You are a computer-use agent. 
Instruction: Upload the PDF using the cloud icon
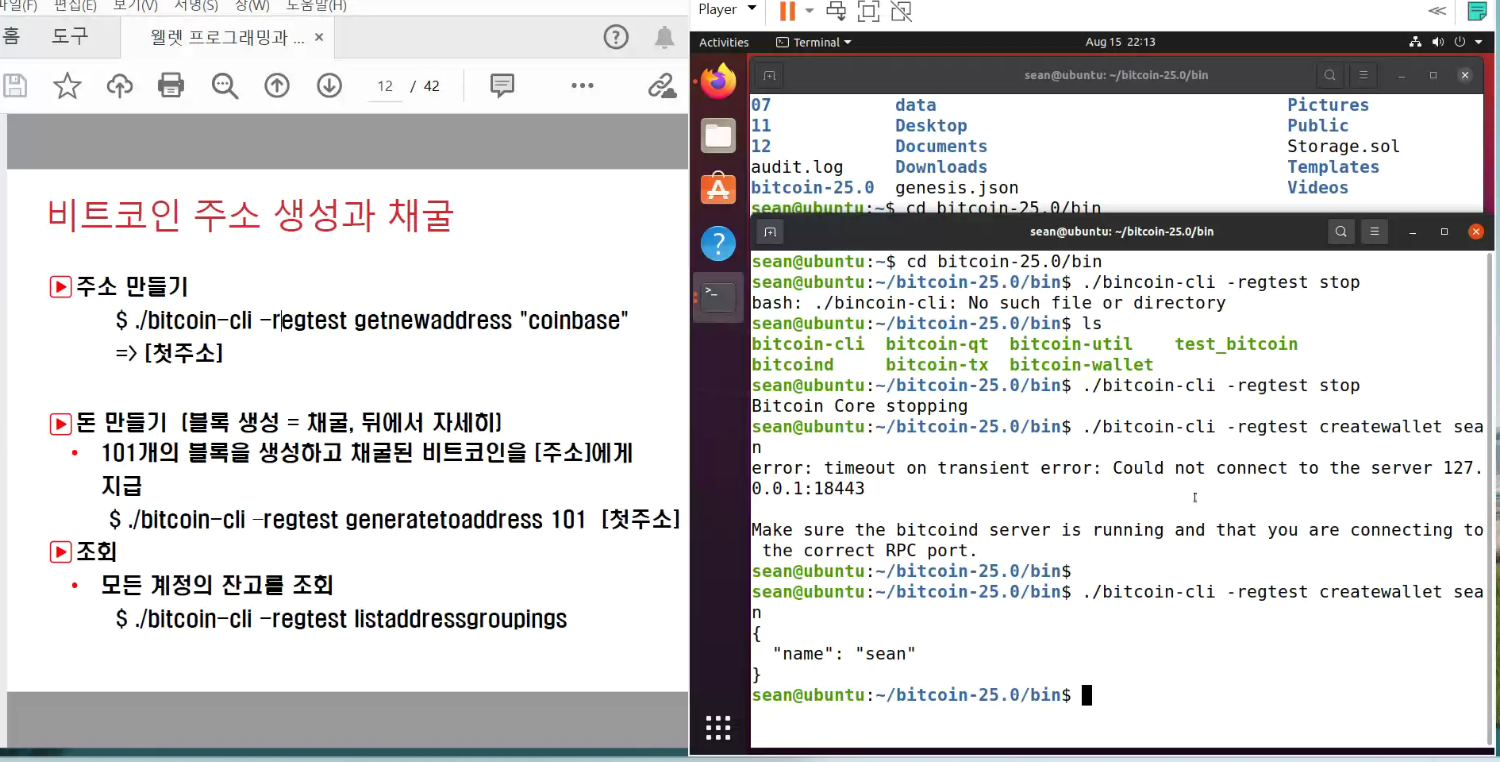(x=120, y=86)
